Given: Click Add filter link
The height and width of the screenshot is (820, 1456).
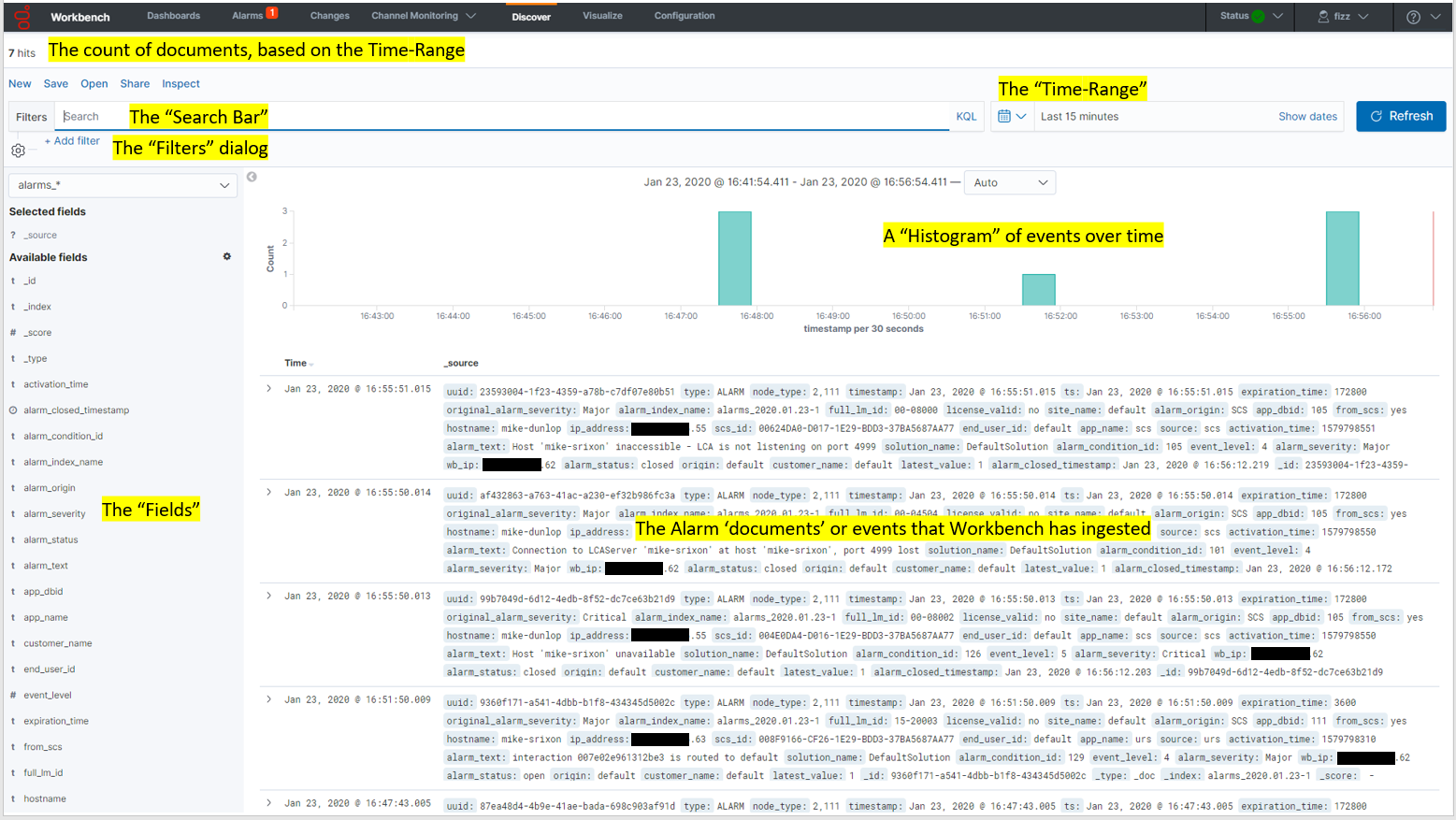Looking at the screenshot, I should [72, 141].
